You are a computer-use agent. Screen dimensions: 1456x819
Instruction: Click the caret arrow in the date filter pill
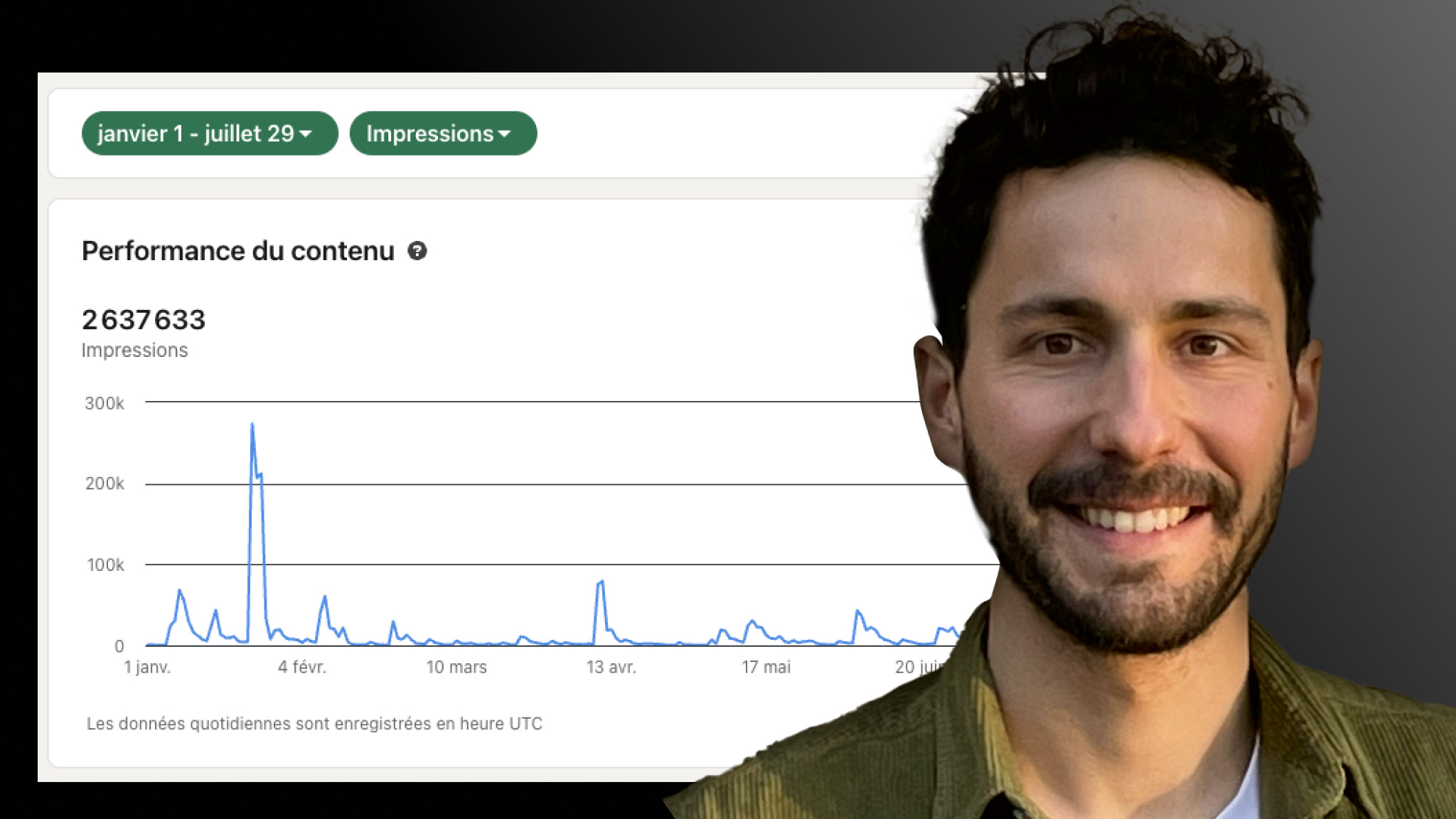pyautogui.click(x=306, y=134)
